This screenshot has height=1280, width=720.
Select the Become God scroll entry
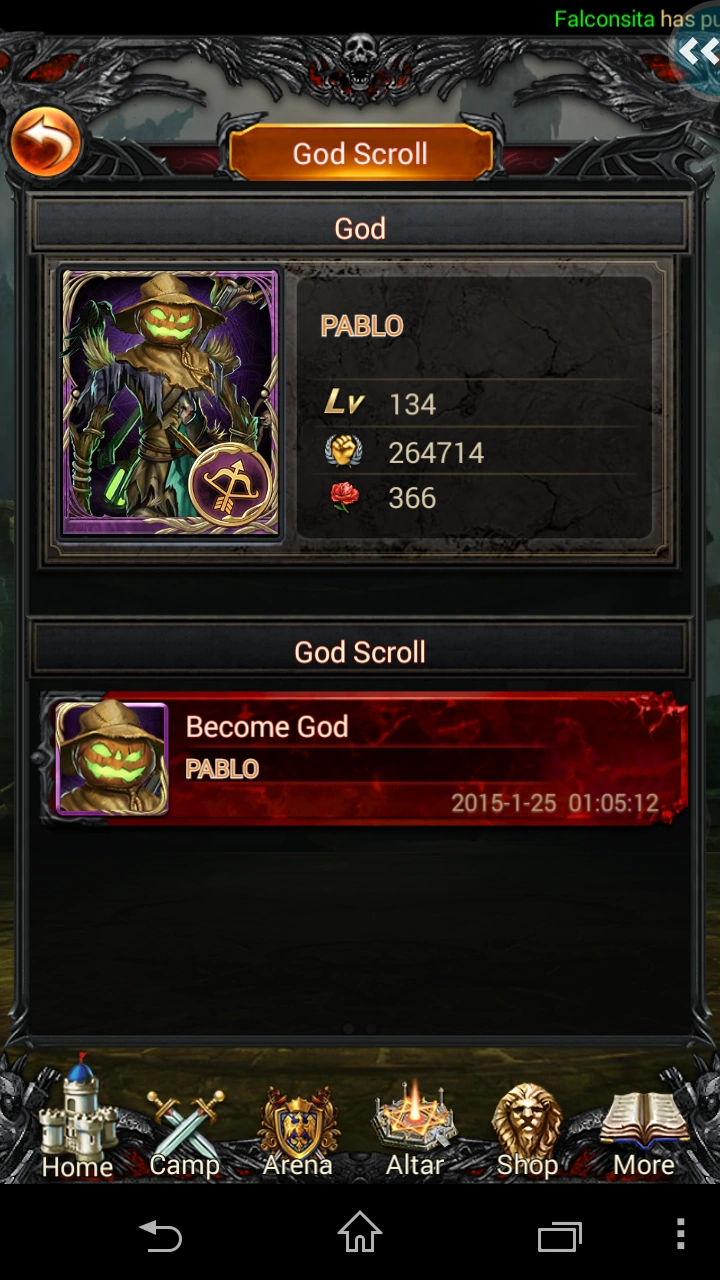click(366, 758)
